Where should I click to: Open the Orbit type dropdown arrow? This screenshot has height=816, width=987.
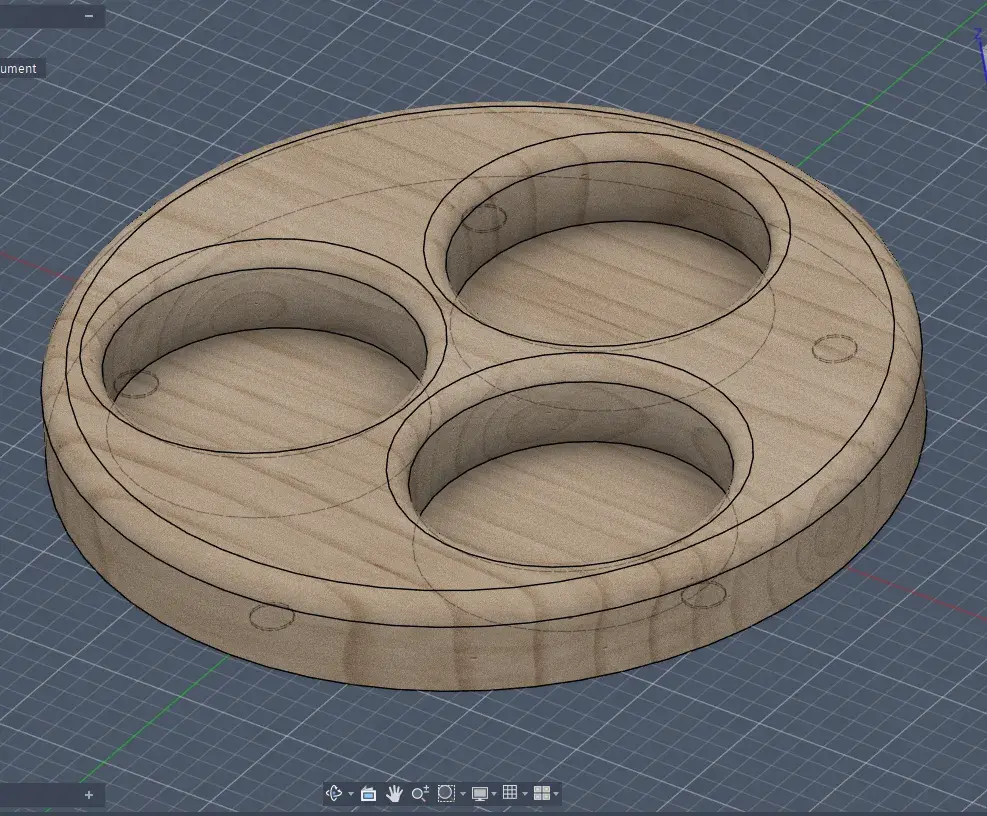(x=351, y=794)
